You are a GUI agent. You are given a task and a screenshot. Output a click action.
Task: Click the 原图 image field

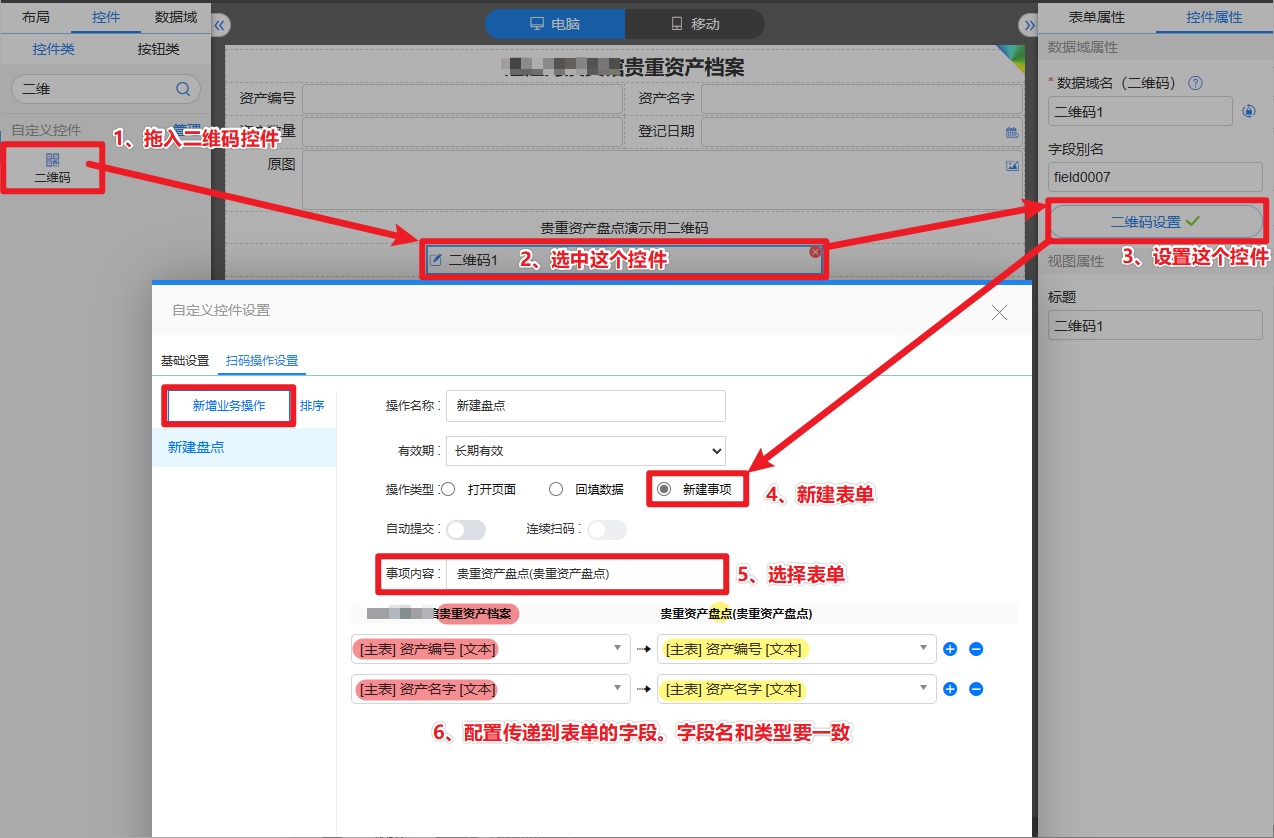pos(662,179)
